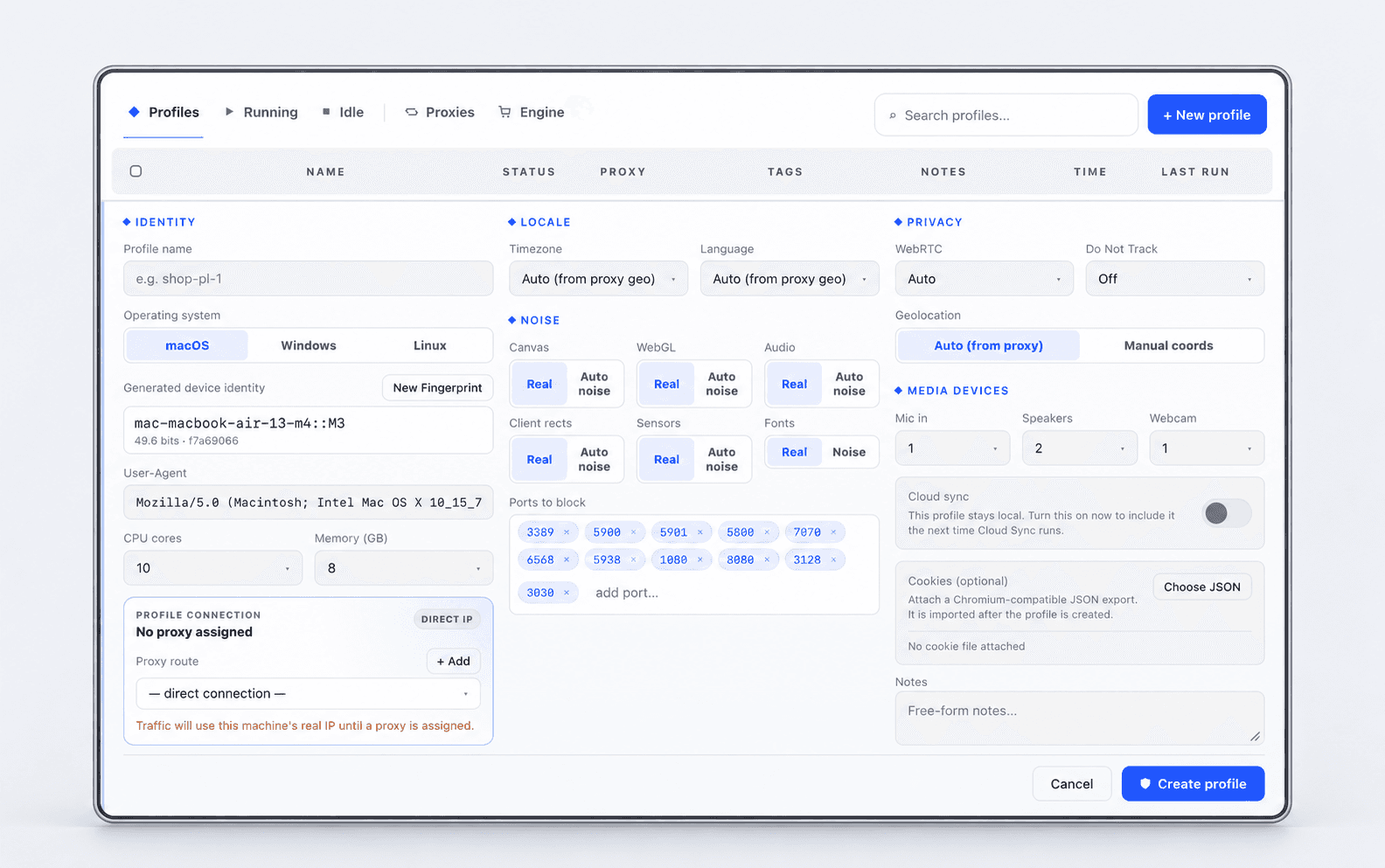1385x868 pixels.
Task: Open the Timezone dropdown
Action: click(x=598, y=279)
